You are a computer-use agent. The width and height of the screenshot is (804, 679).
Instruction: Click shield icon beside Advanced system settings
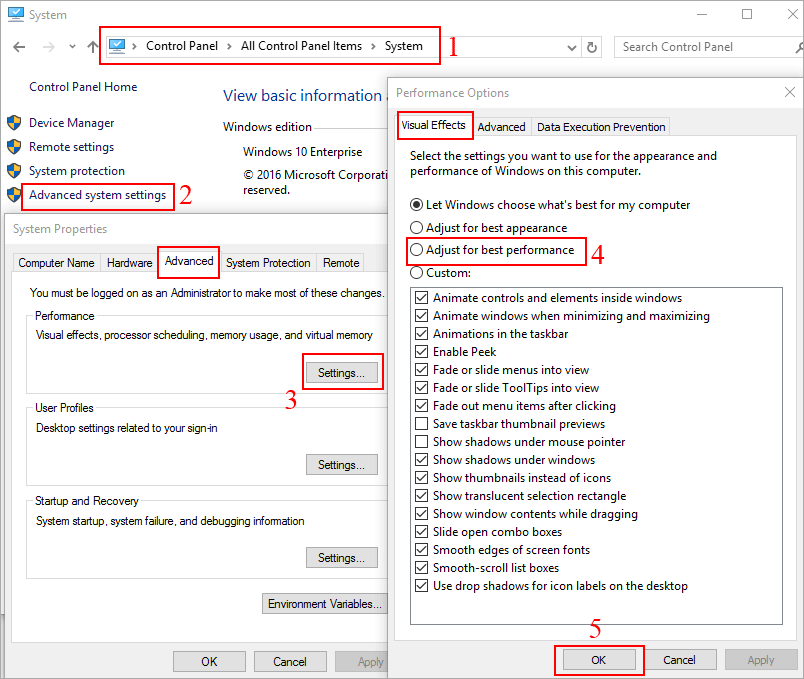[14, 195]
